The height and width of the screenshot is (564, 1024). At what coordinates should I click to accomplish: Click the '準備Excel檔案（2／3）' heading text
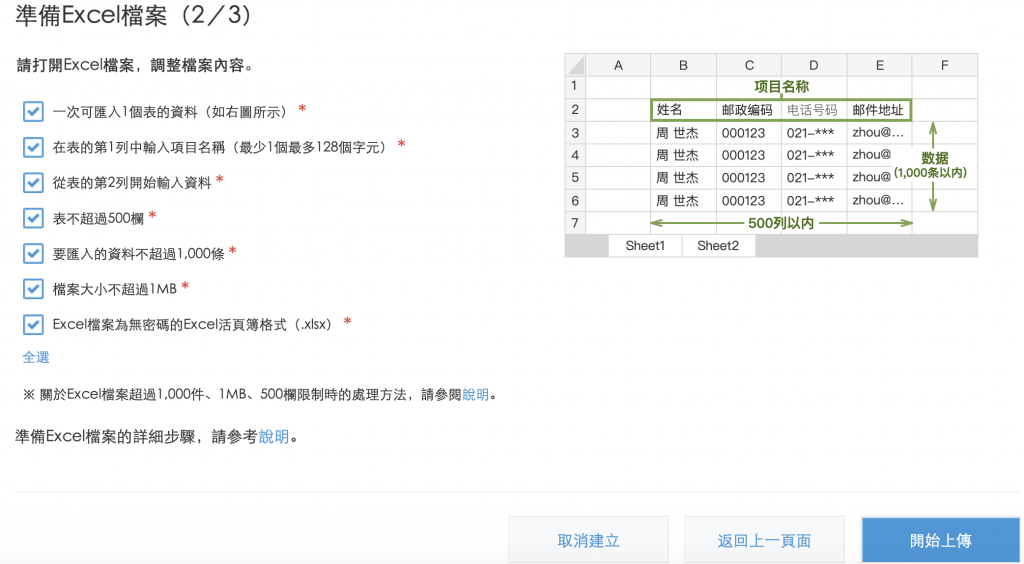tap(134, 15)
